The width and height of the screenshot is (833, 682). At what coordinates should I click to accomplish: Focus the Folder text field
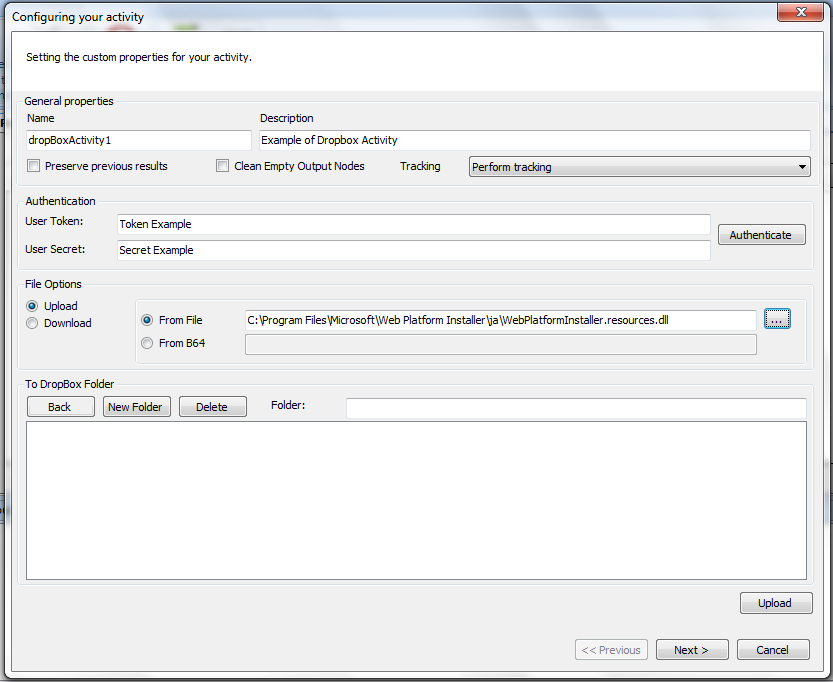[576, 408]
